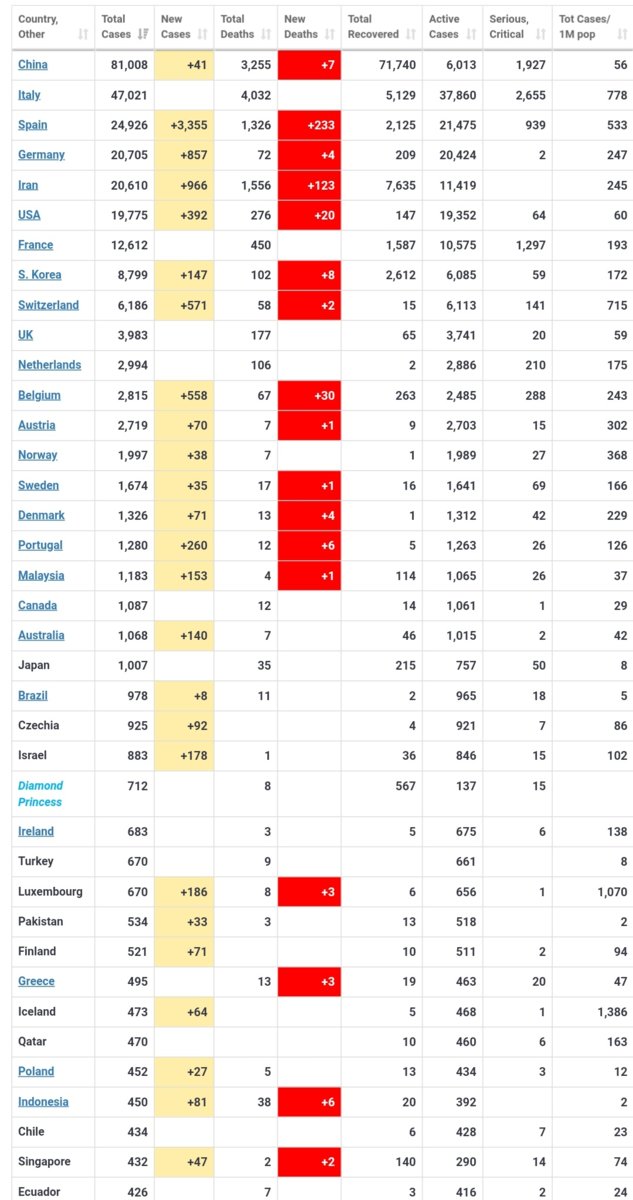This screenshot has height=1200, width=633.
Task: Click the Serious, Critical sort icon
Action: [540, 34]
